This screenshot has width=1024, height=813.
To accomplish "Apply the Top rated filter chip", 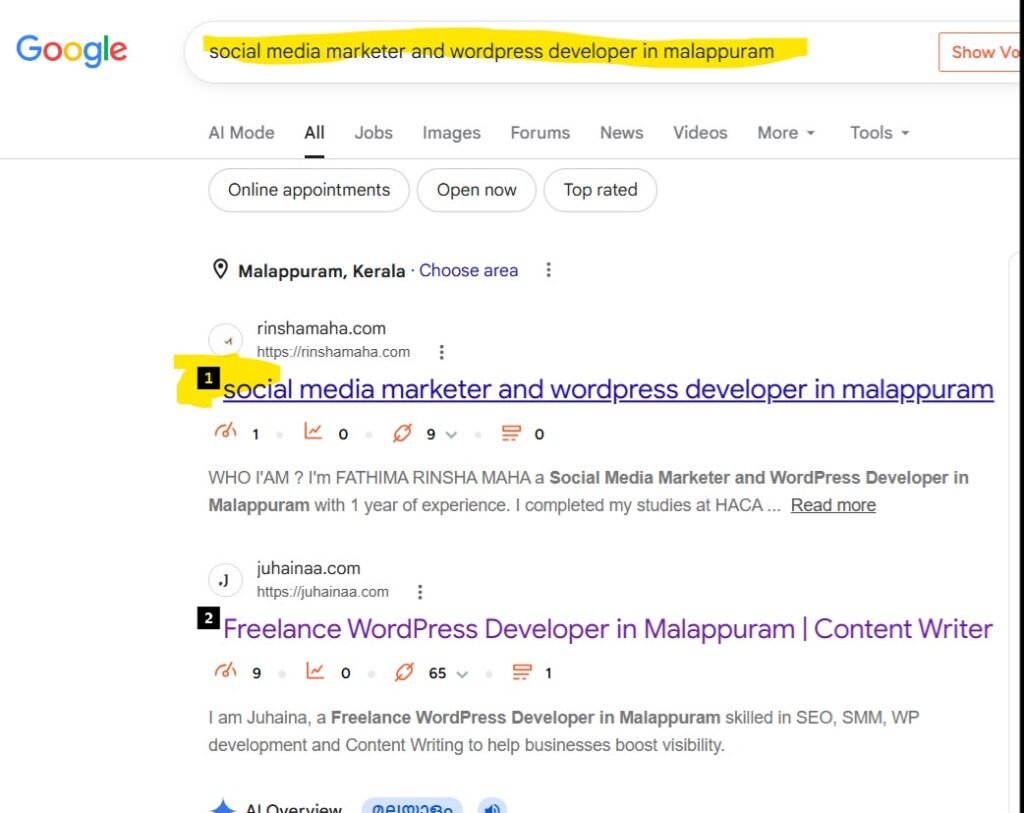I will (x=600, y=190).
